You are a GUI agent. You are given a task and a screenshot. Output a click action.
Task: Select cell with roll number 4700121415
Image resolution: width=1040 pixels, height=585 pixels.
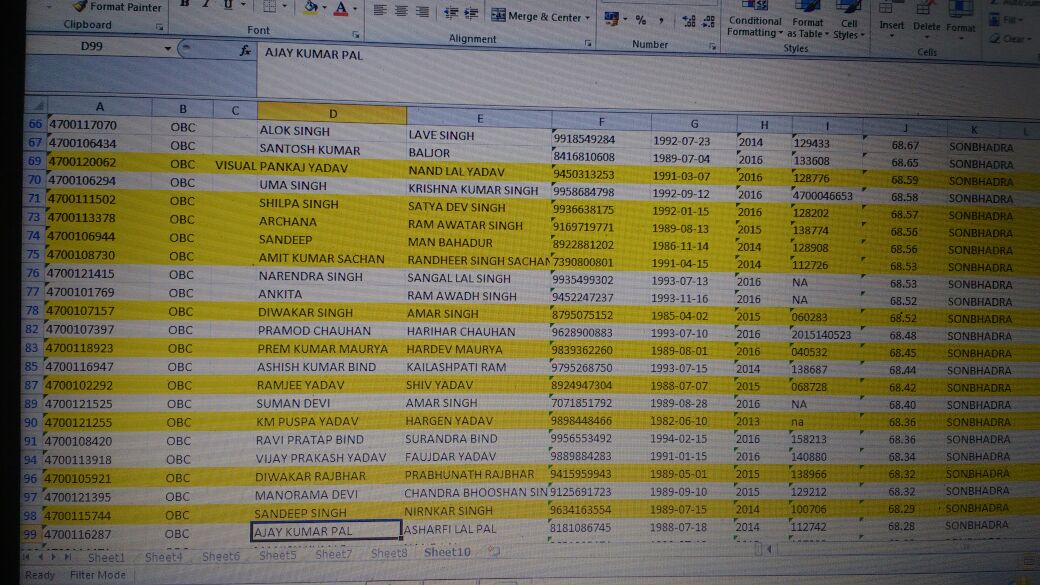98,273
